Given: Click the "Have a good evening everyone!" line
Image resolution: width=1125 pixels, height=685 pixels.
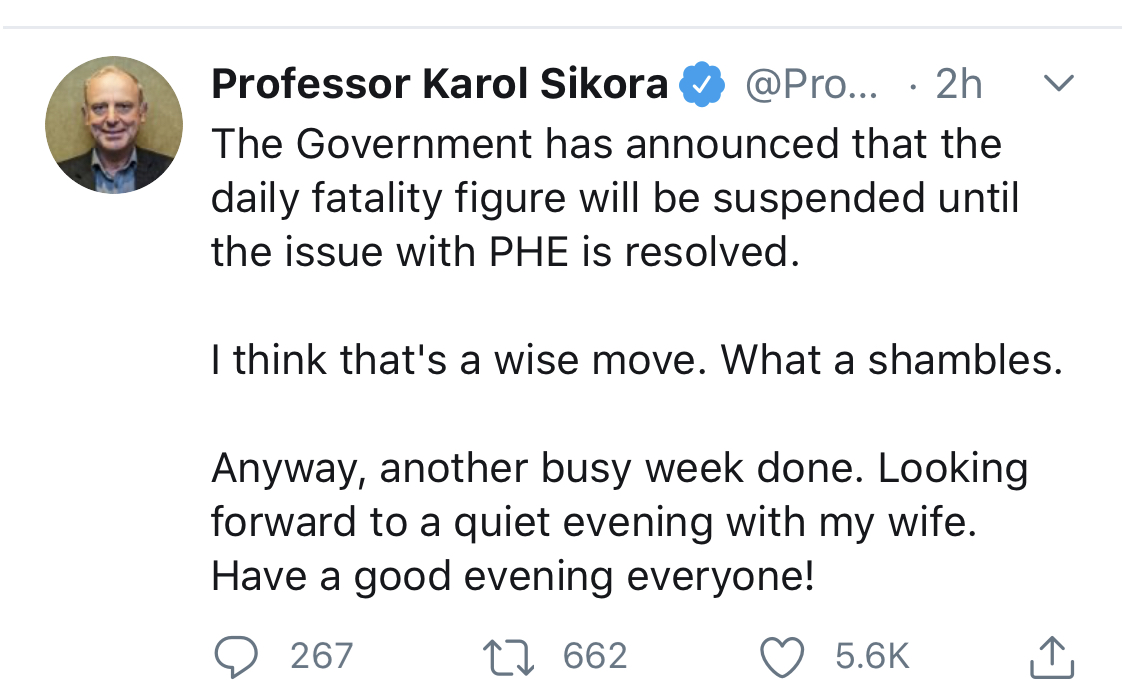Looking at the screenshot, I should 513,577.
